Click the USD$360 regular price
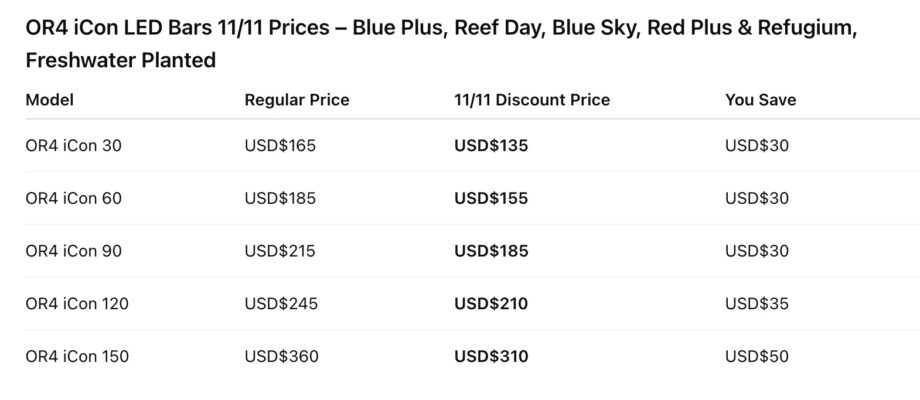 tap(280, 356)
